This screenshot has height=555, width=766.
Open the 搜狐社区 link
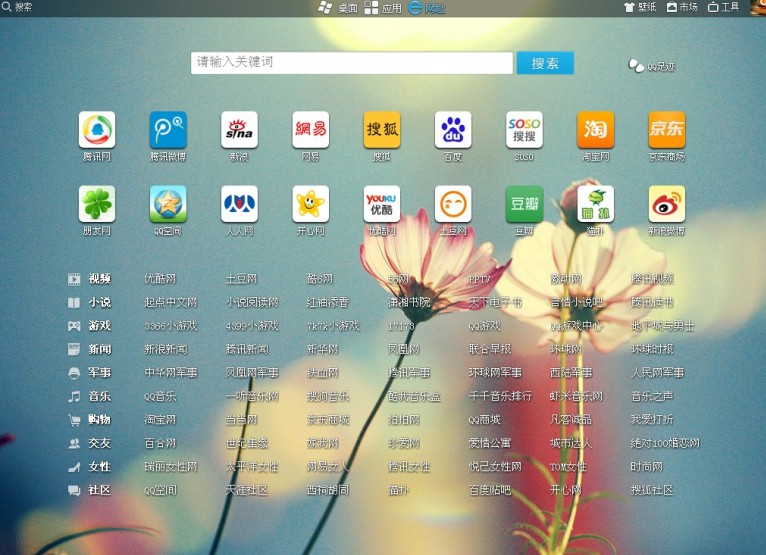coord(652,490)
